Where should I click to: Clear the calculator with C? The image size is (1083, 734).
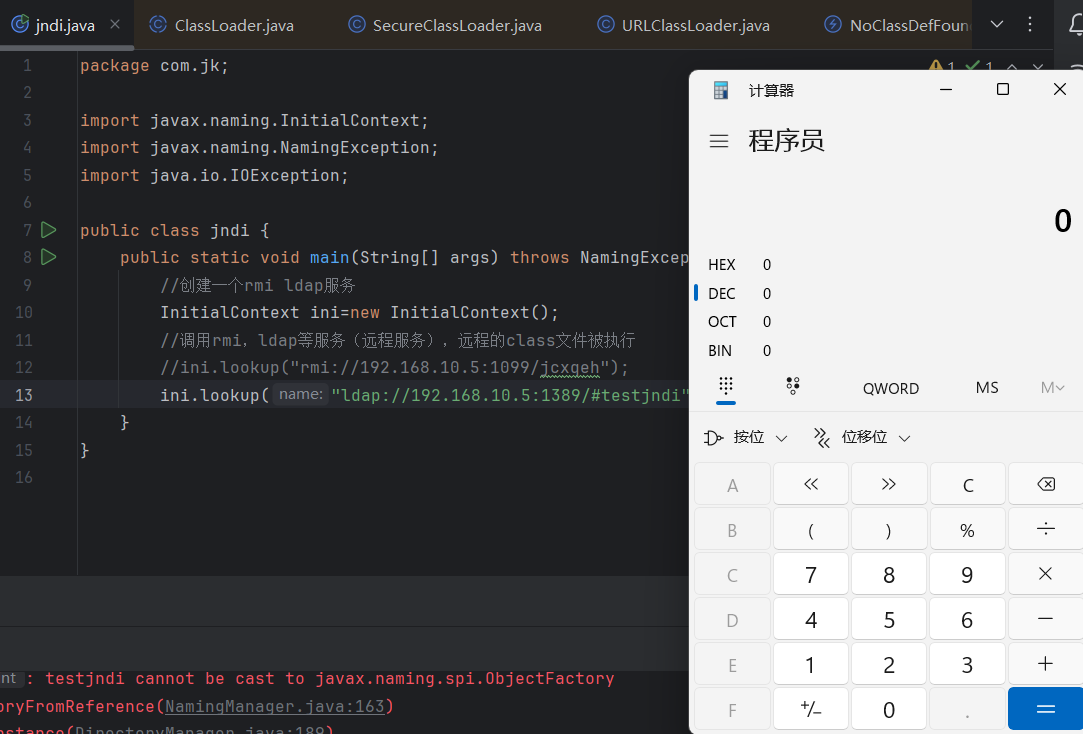(968, 484)
